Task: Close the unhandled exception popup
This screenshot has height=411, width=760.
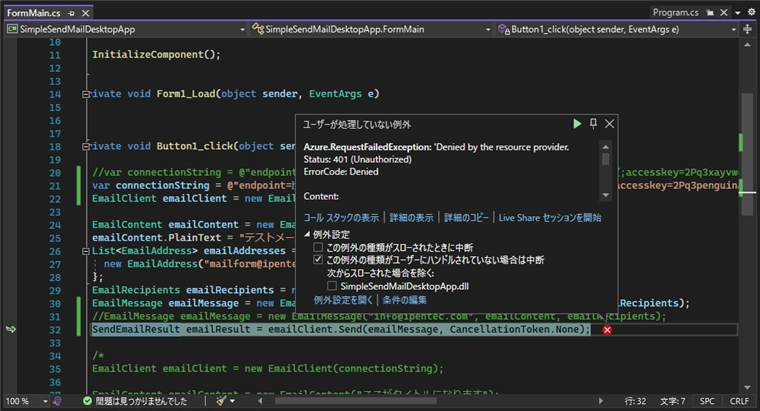Action: [609, 124]
